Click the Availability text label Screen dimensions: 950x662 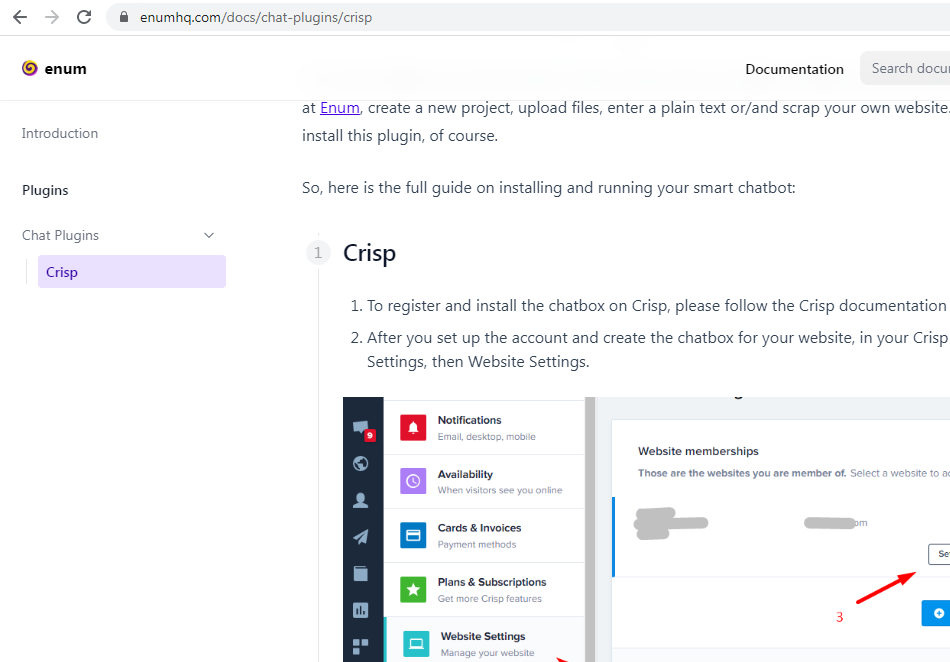pos(465,474)
